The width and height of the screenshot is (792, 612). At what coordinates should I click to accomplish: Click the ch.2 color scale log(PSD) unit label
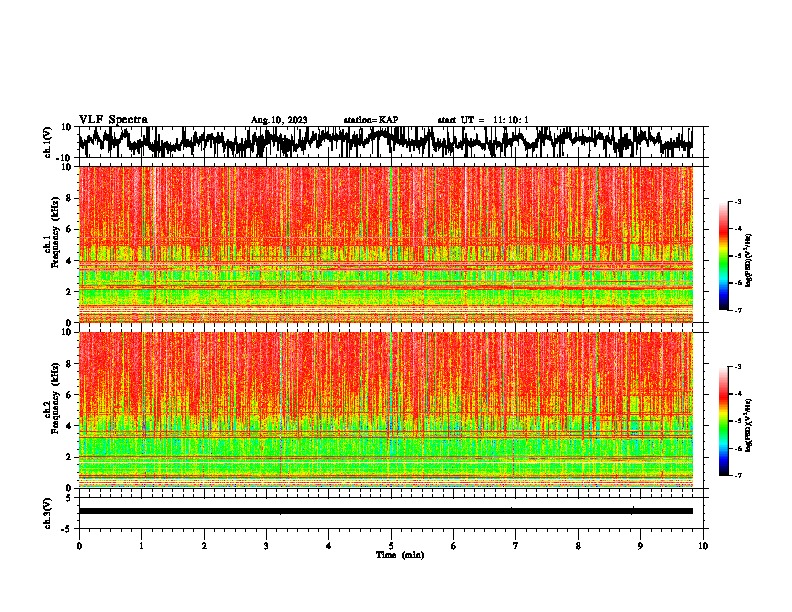749,425
